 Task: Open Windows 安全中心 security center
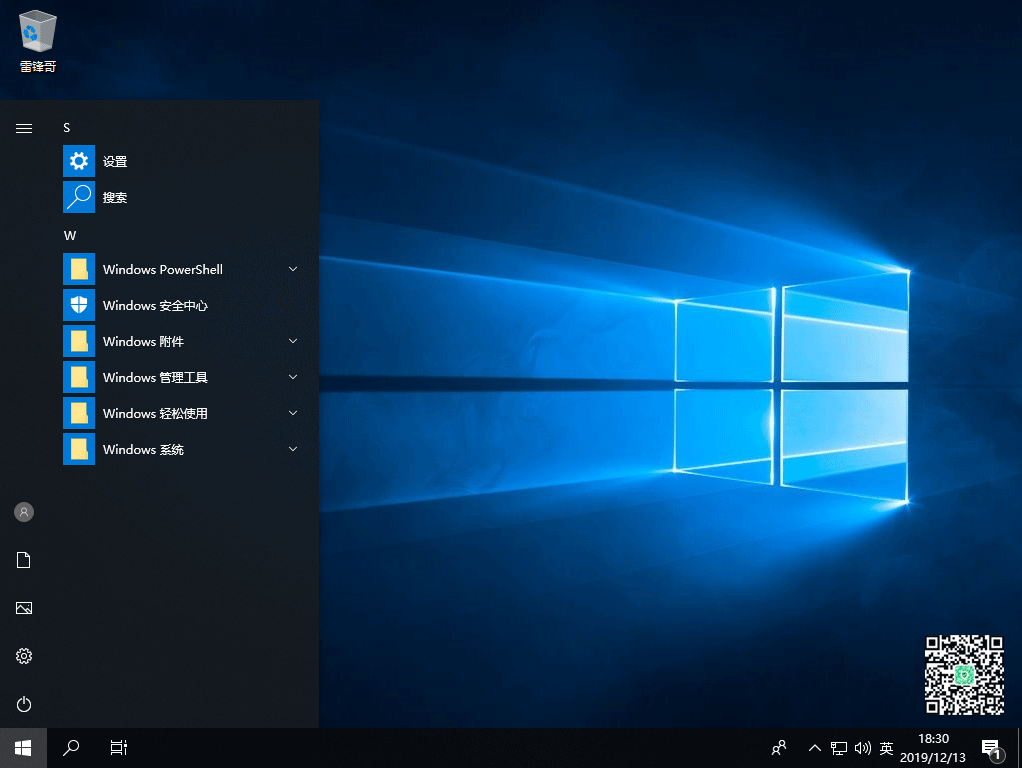pos(155,305)
